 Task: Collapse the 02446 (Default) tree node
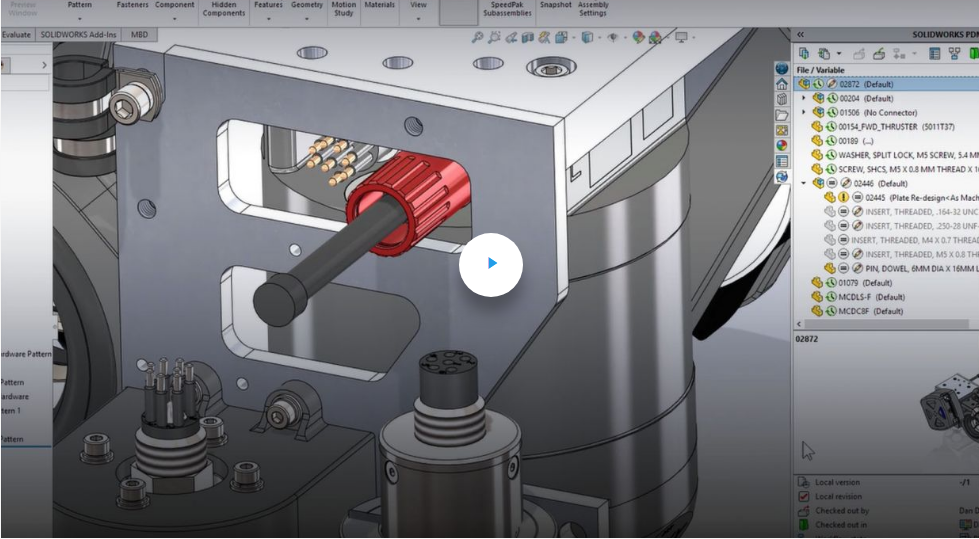point(804,183)
